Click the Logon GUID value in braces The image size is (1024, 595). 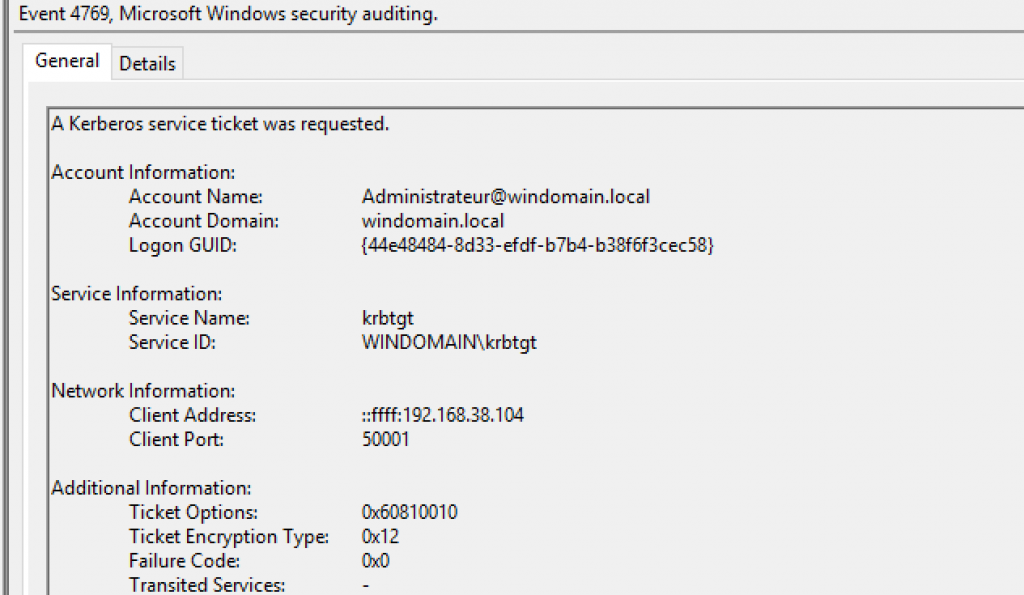point(537,245)
